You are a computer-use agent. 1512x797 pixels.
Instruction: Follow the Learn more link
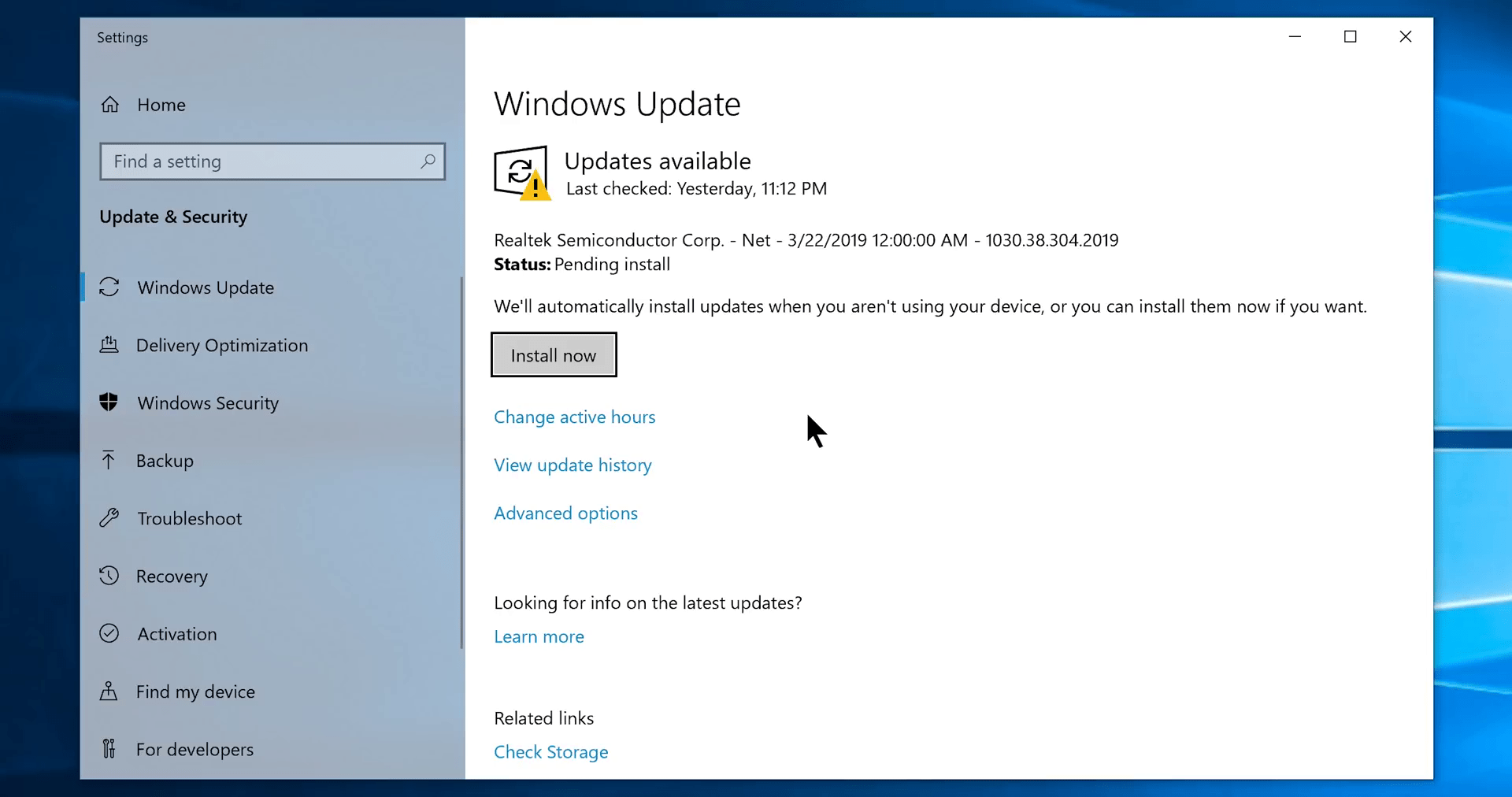539,636
